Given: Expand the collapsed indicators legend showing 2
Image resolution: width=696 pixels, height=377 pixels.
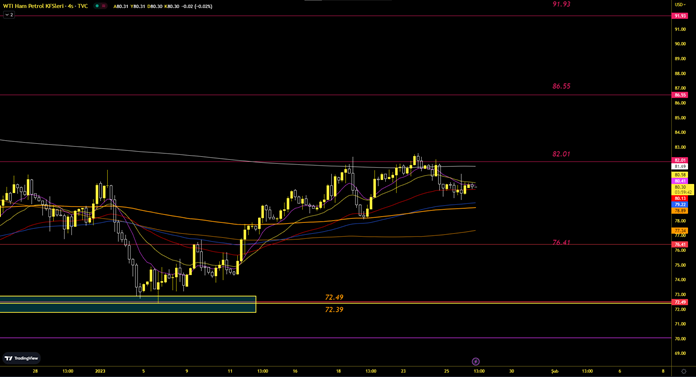Looking at the screenshot, I should click(x=9, y=15).
